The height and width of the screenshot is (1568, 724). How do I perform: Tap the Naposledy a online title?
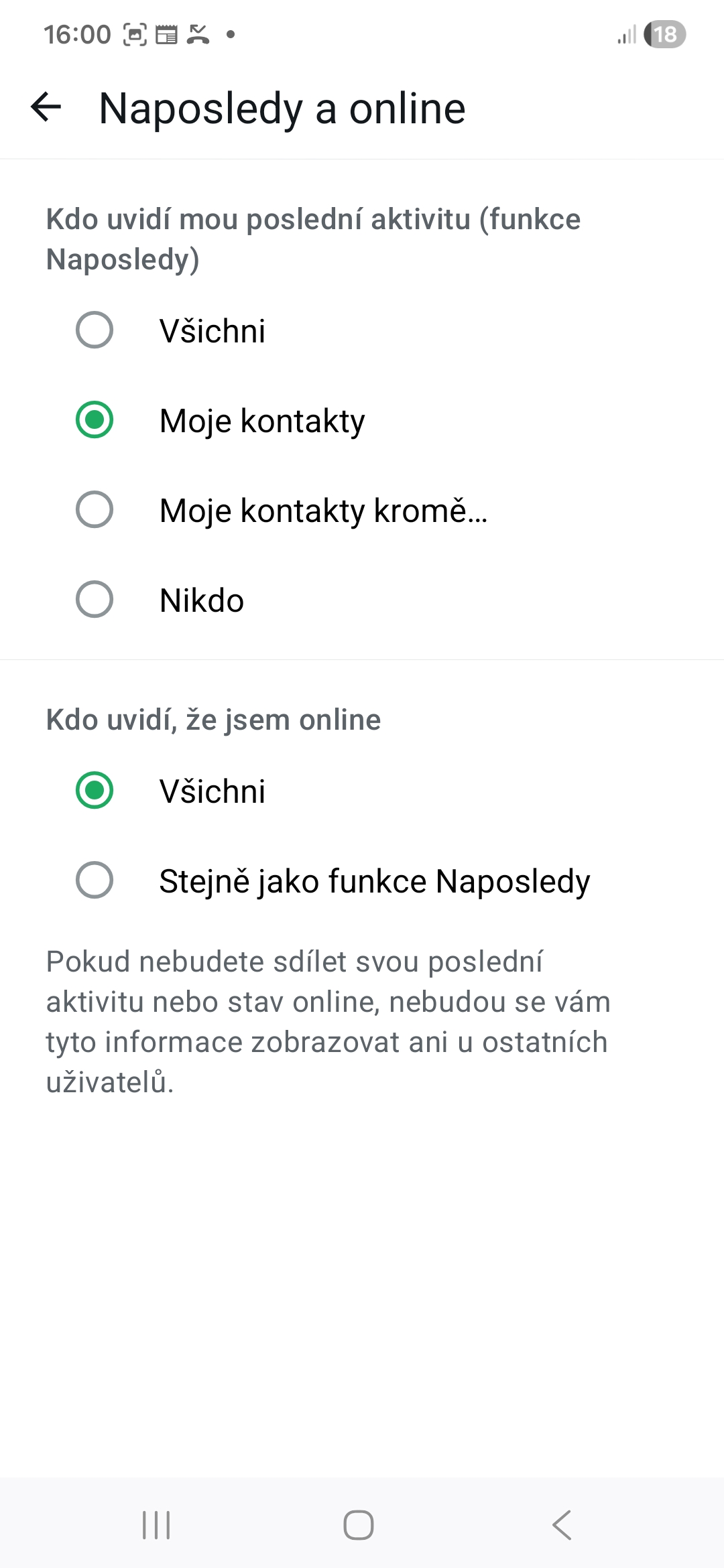click(x=282, y=109)
